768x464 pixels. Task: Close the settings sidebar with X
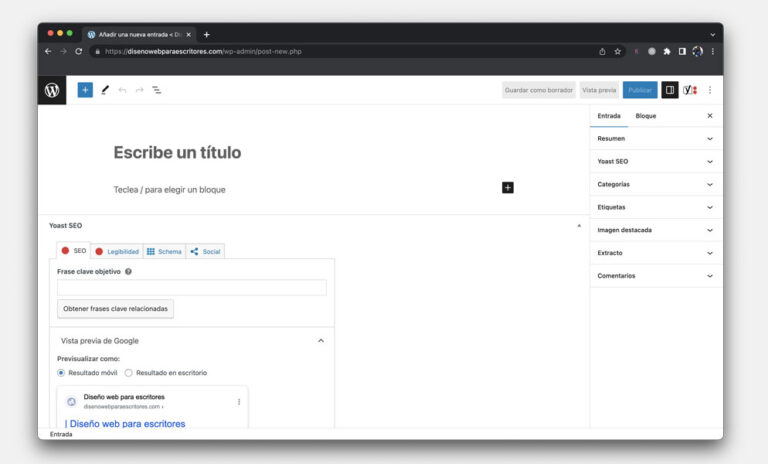710,116
